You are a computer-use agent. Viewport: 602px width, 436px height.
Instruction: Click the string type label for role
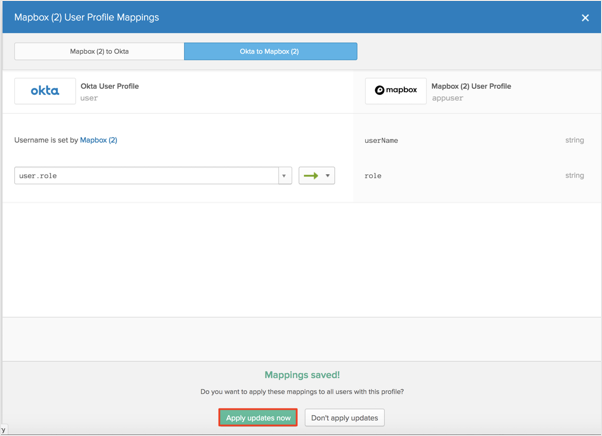pyautogui.click(x=574, y=176)
